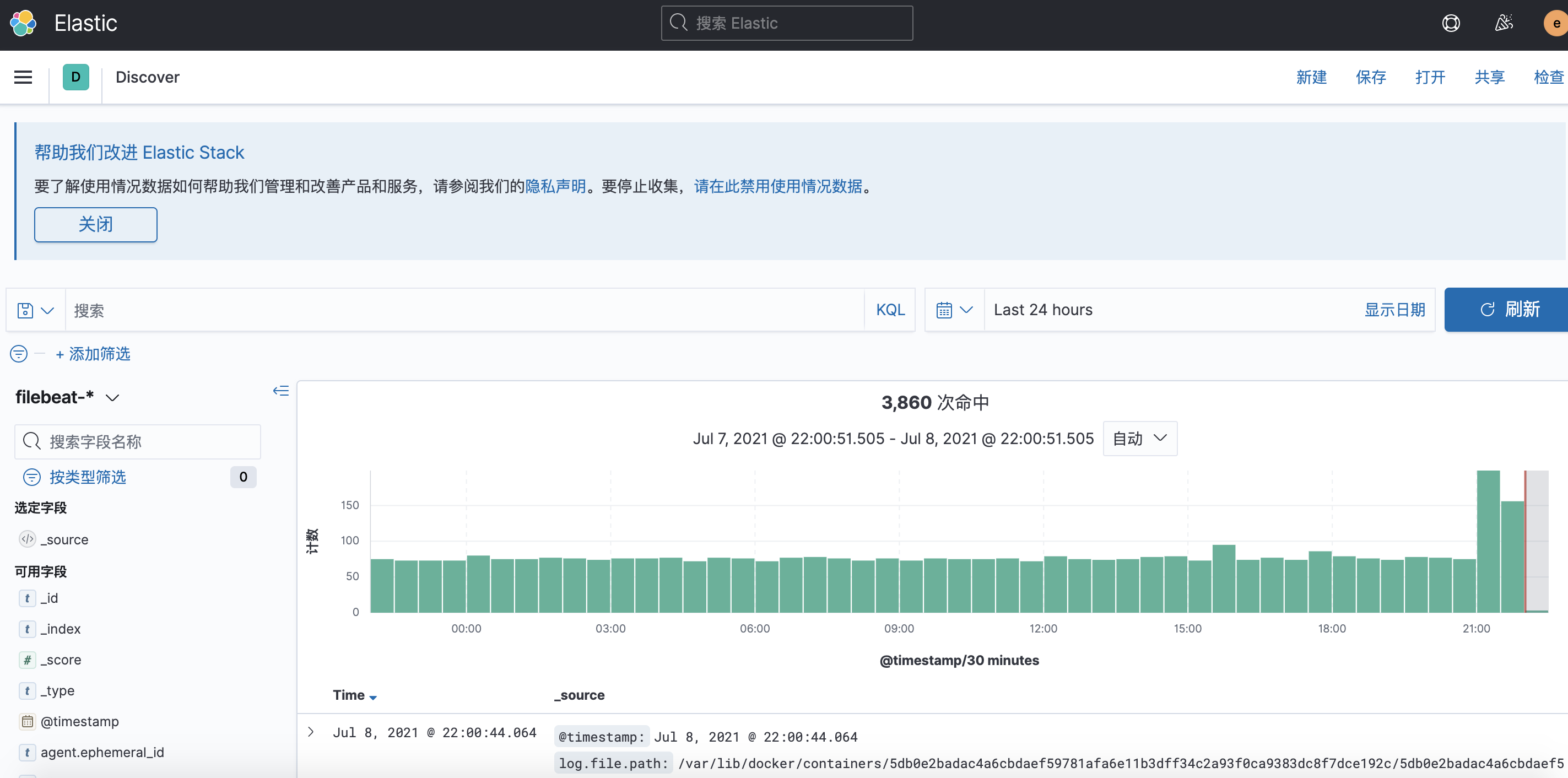Change the filebeat-* index pattern
The width and height of the screenshot is (1568, 778).
67,397
